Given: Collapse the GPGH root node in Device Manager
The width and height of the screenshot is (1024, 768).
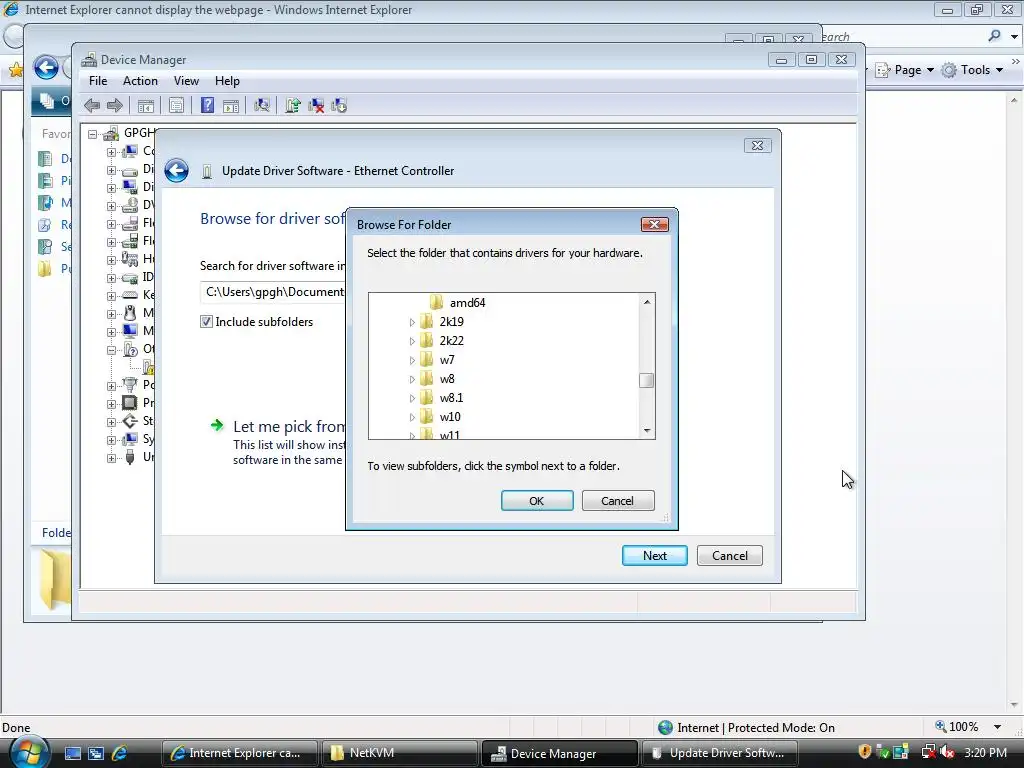Looking at the screenshot, I should point(93,134).
